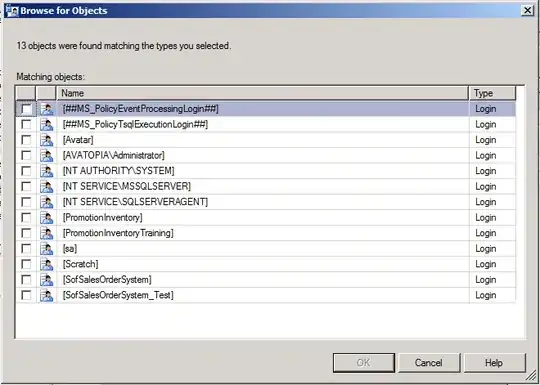Click the login icon beside [##MS_PolicyTsqlExecutionLogin##]
Image resolution: width=540 pixels, height=385 pixels.
coord(46,125)
